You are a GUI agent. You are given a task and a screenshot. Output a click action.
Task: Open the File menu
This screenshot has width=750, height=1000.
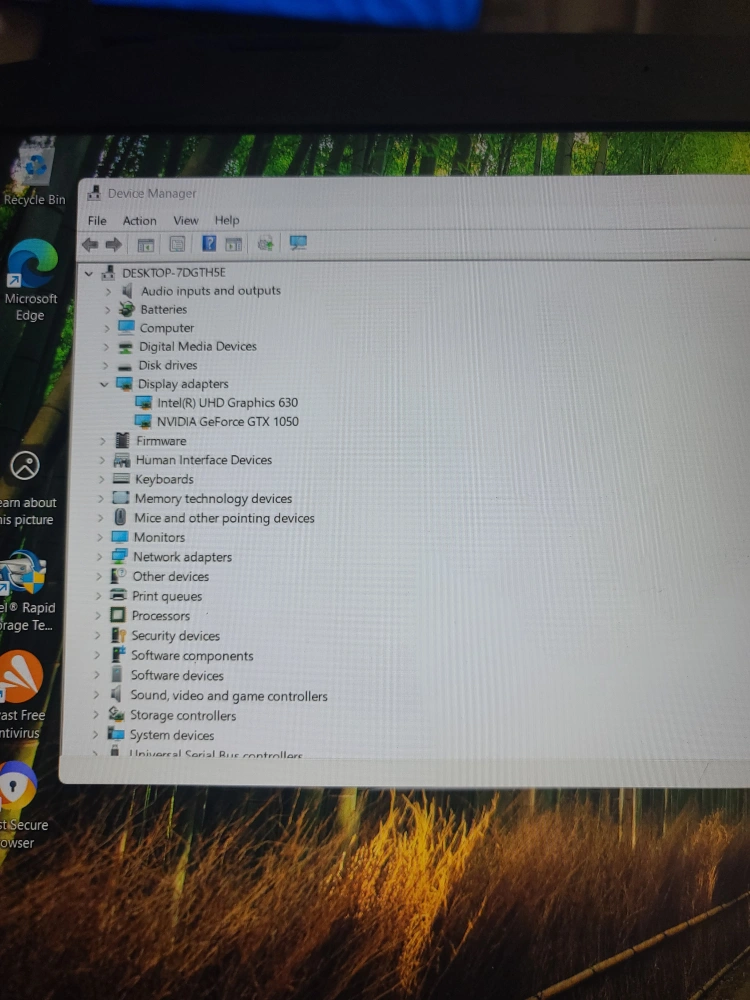click(97, 221)
